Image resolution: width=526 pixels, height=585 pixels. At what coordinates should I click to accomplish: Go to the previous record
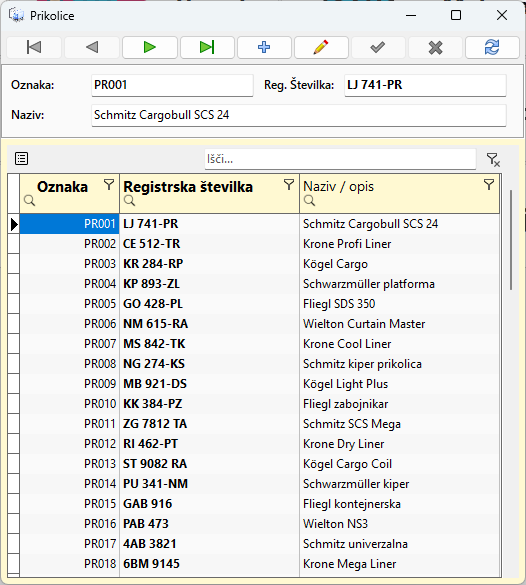coord(92,47)
